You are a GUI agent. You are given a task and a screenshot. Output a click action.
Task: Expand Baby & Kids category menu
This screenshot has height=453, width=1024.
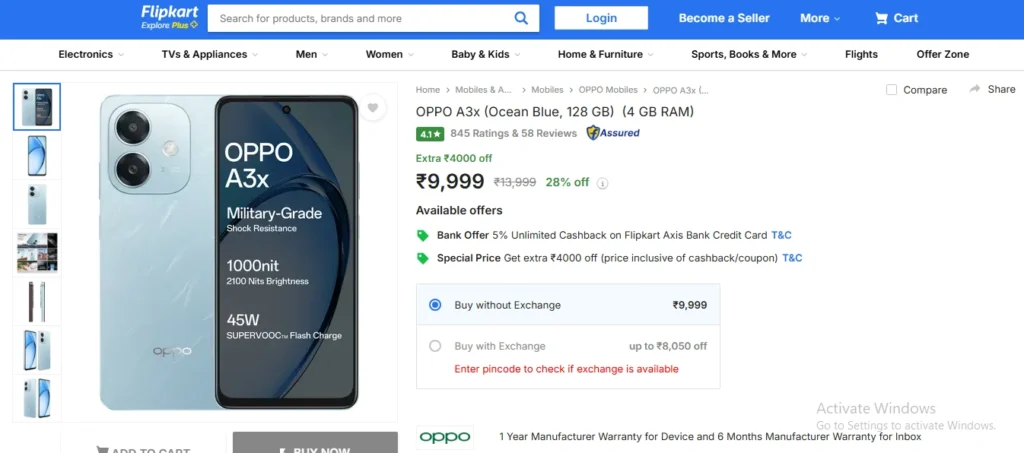coord(485,54)
